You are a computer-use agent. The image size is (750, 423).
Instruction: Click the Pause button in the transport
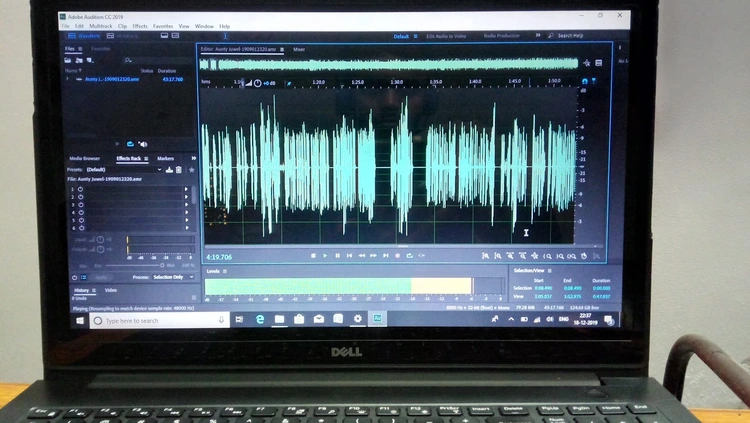pyautogui.click(x=337, y=256)
